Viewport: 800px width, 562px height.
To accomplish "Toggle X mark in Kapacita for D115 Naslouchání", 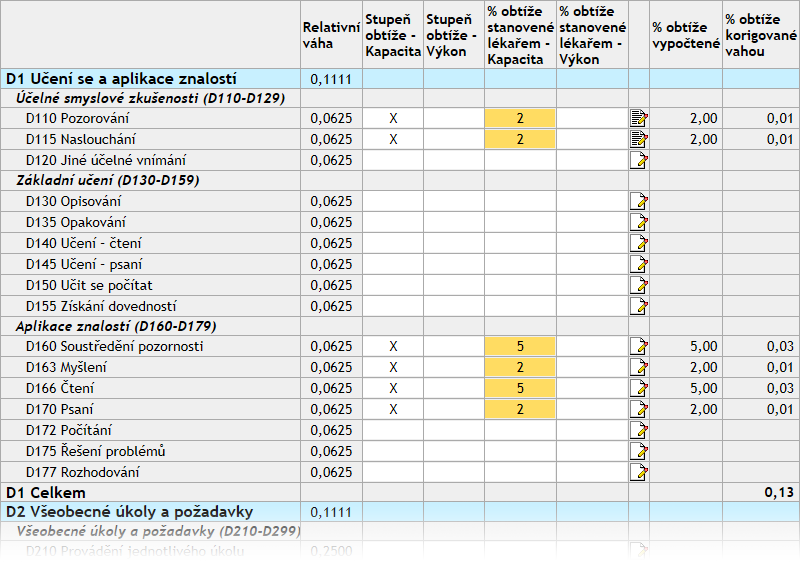I will point(393,139).
